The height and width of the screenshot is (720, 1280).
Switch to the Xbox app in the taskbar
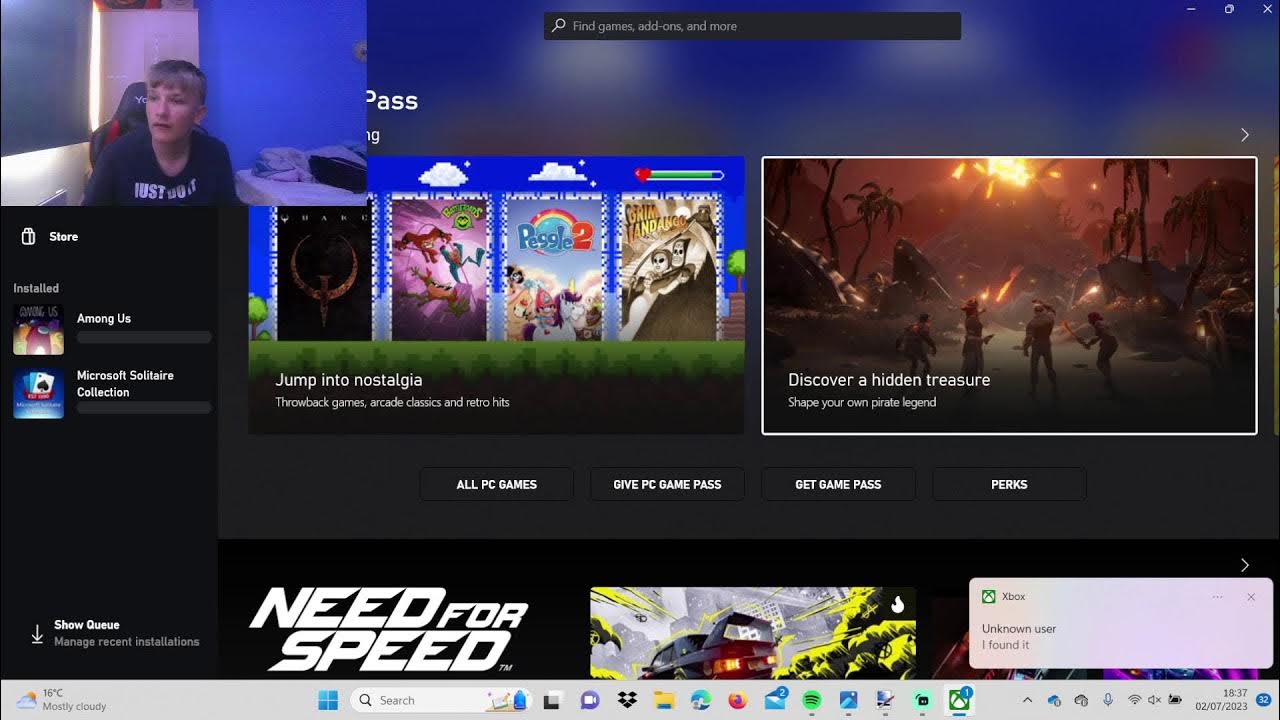[x=960, y=700]
